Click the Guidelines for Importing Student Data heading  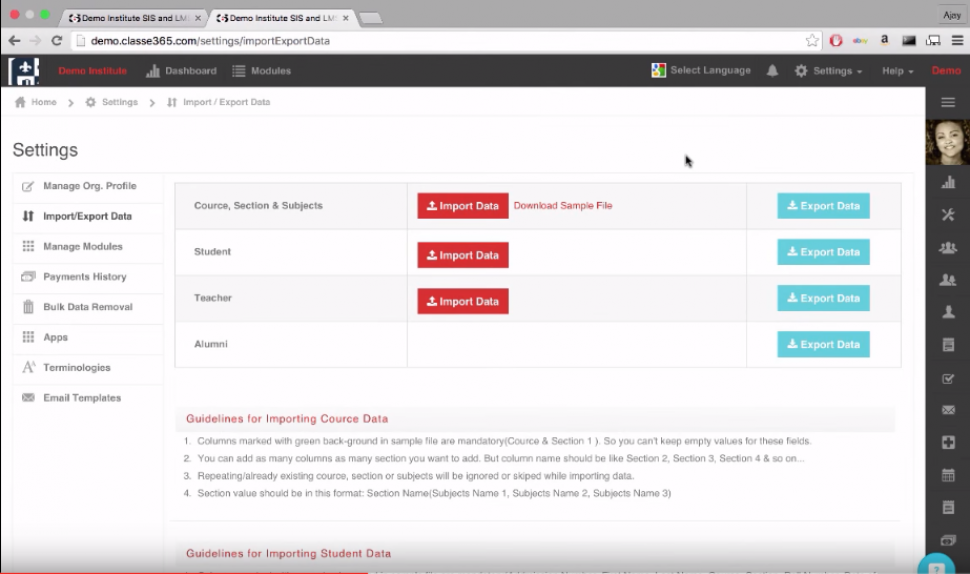(x=288, y=554)
